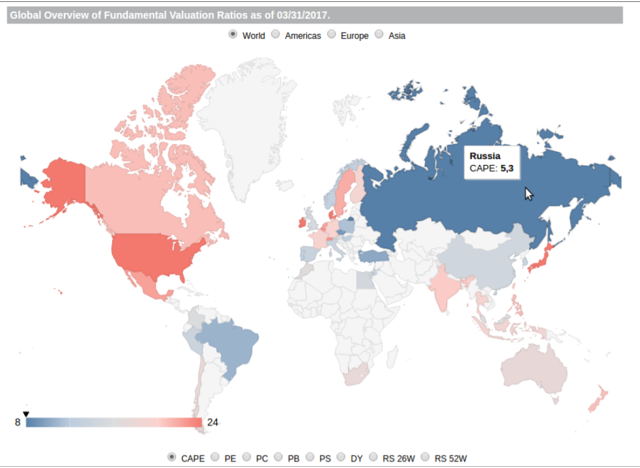Select the RS 26W radio button
640x468 pixels.
coord(373,457)
